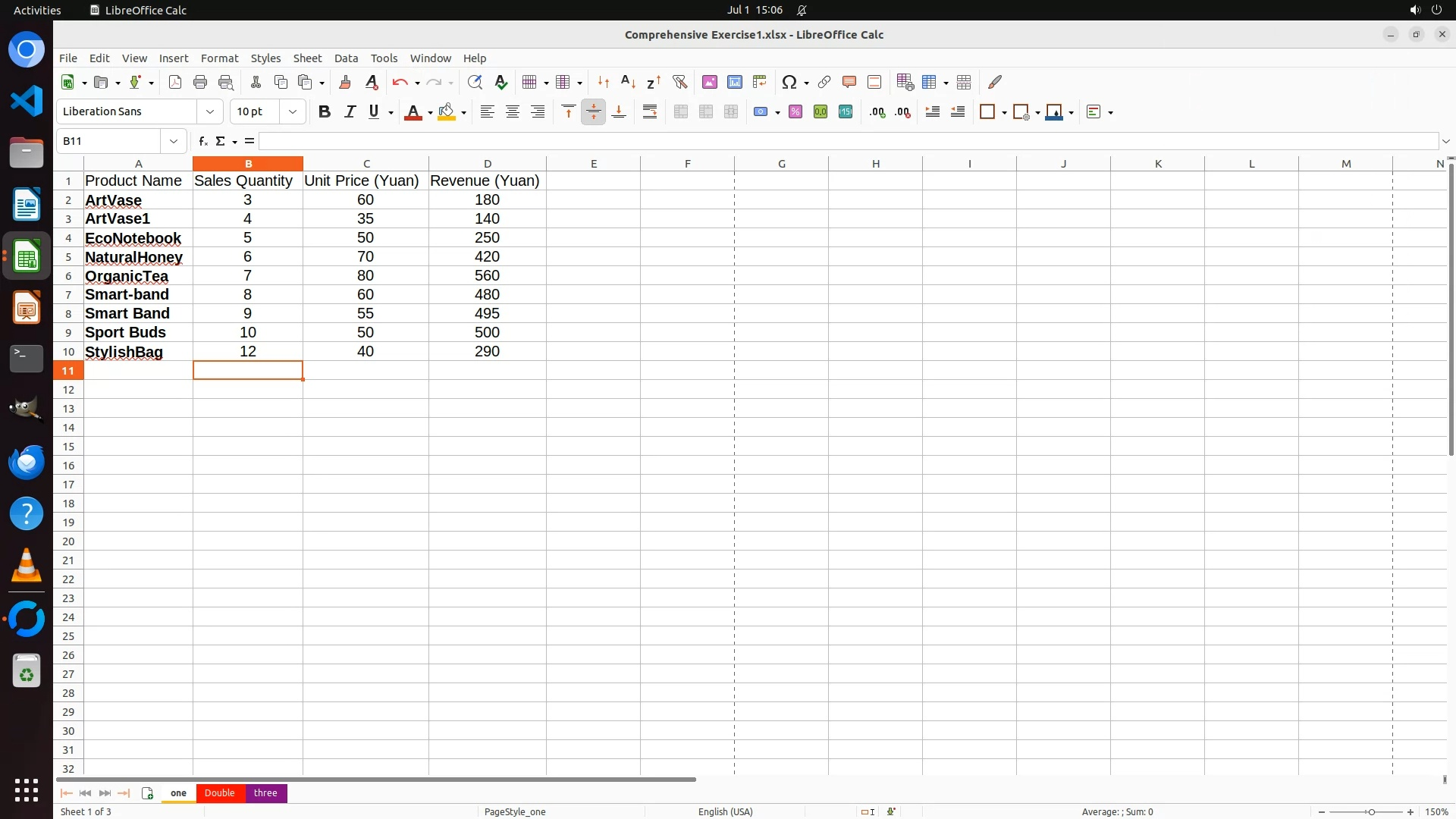Expand the font name dropdown
Screen dimensions: 1456x819
click(210, 111)
